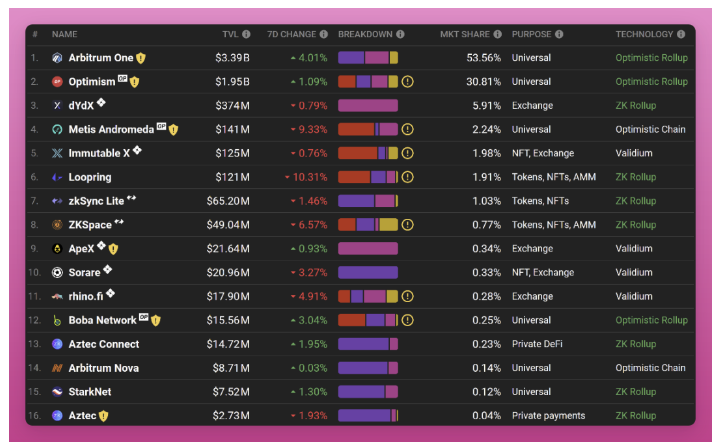This screenshot has height=445, width=717.
Task: Click the Tokens, NFTs purpose in zkSync Lite row
Action: coord(540,201)
